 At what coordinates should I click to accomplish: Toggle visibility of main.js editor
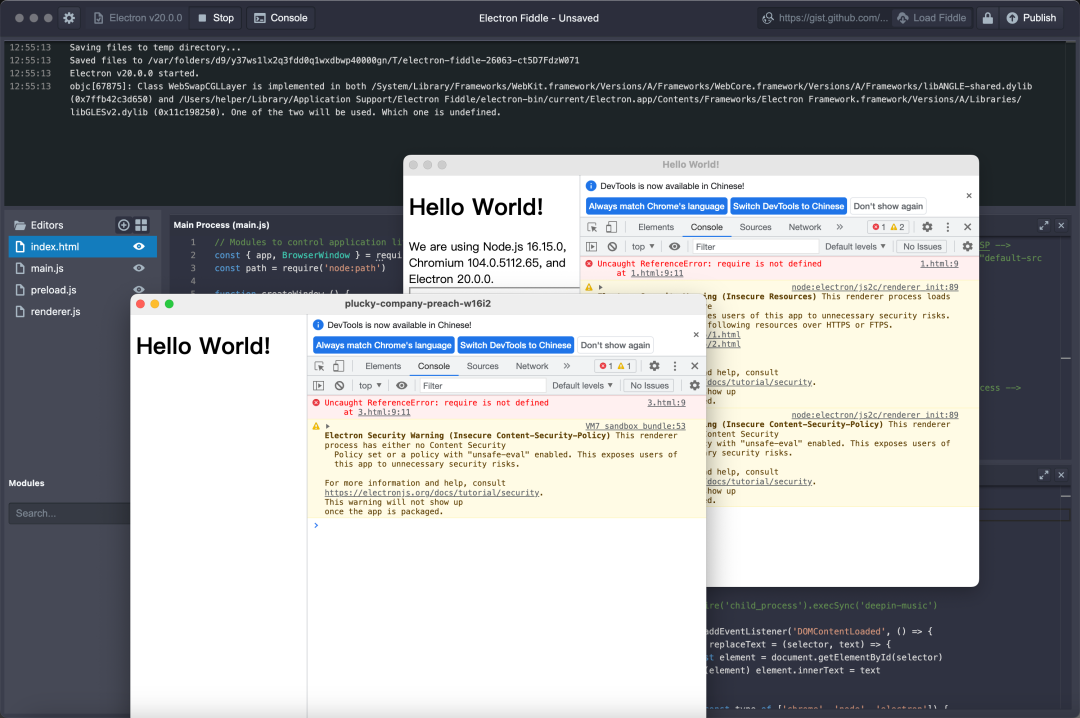pyautogui.click(x=138, y=268)
